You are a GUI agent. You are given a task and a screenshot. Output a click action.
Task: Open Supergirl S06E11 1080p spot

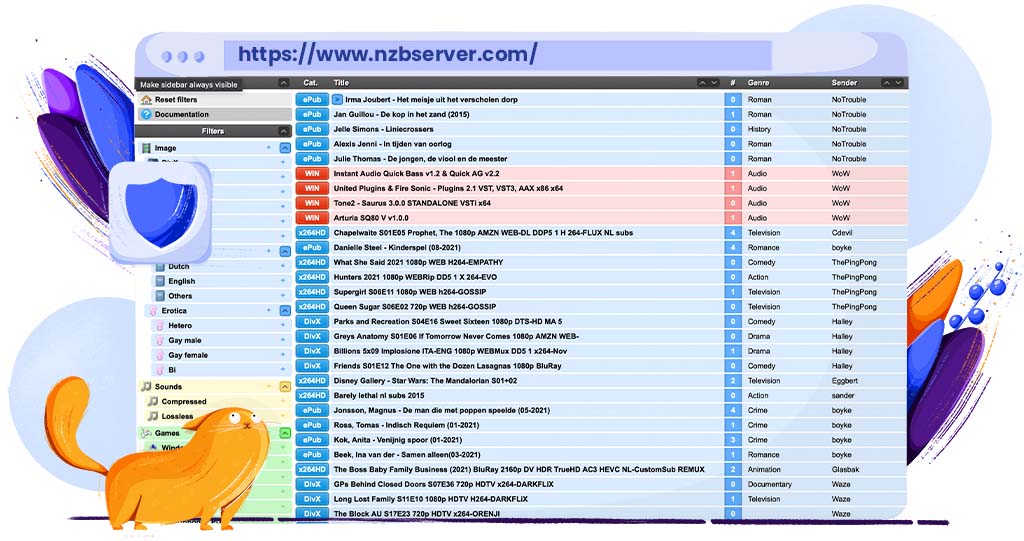point(409,292)
